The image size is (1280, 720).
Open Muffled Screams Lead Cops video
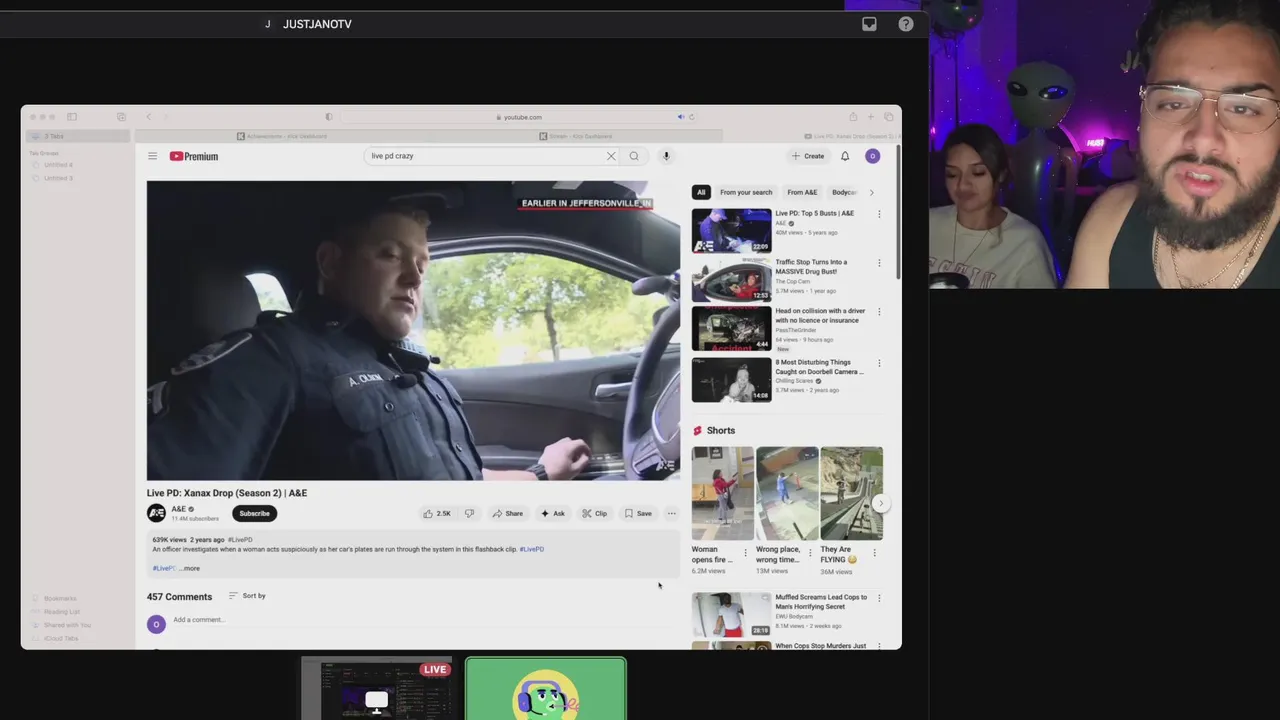point(731,614)
